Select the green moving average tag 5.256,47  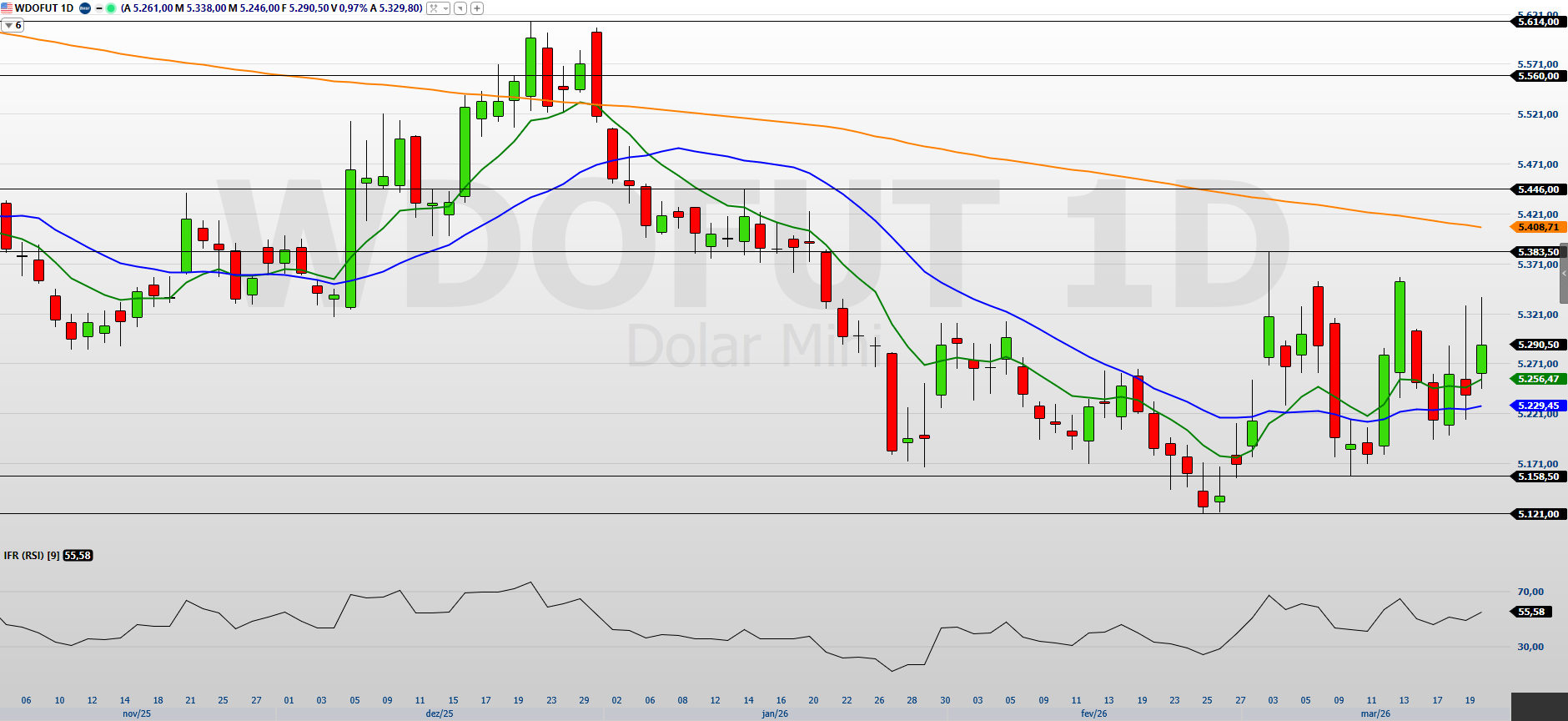pyautogui.click(x=1537, y=379)
